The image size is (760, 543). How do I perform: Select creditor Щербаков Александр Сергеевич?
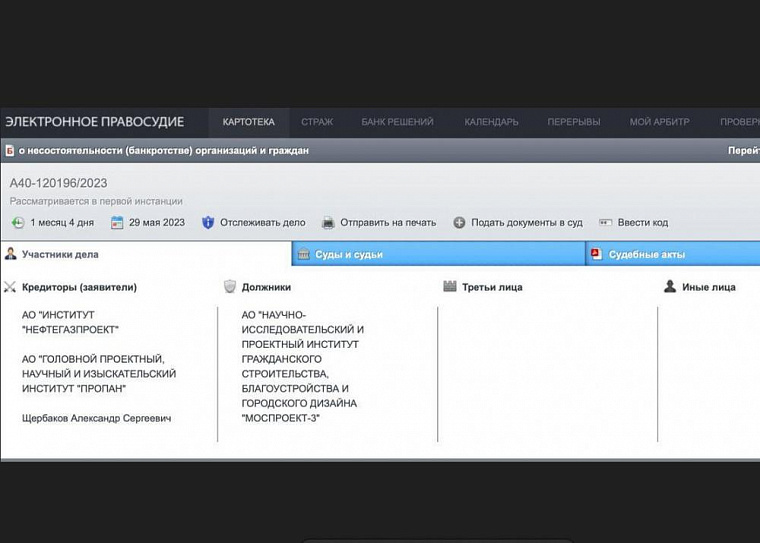(x=96, y=418)
